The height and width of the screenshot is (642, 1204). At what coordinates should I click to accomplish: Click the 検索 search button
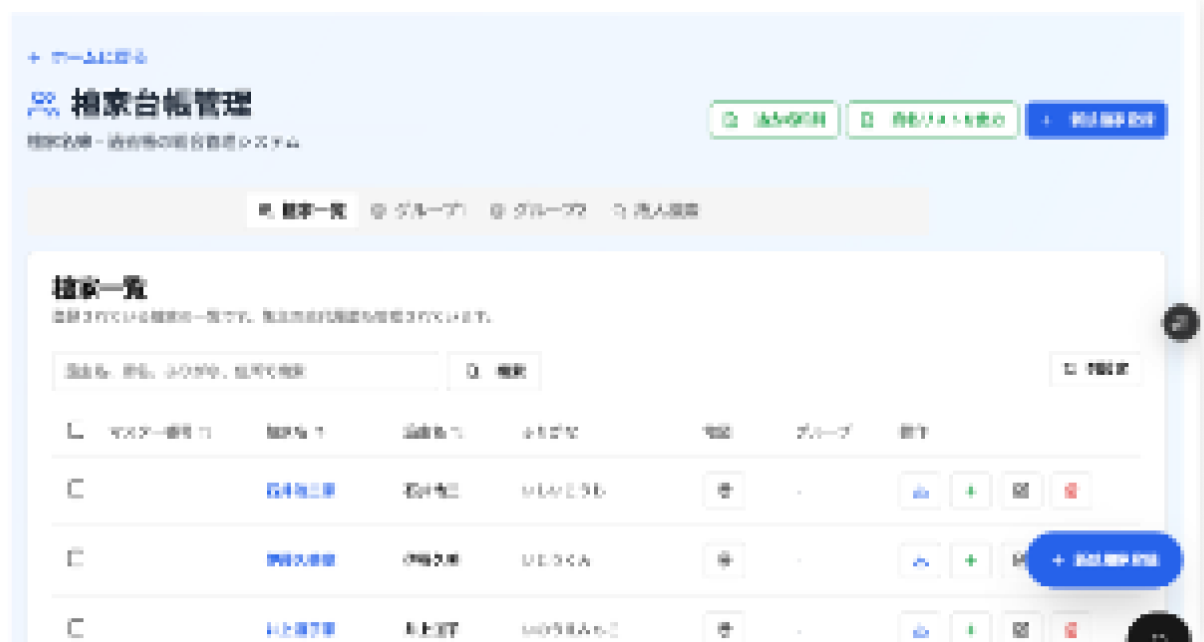495,371
